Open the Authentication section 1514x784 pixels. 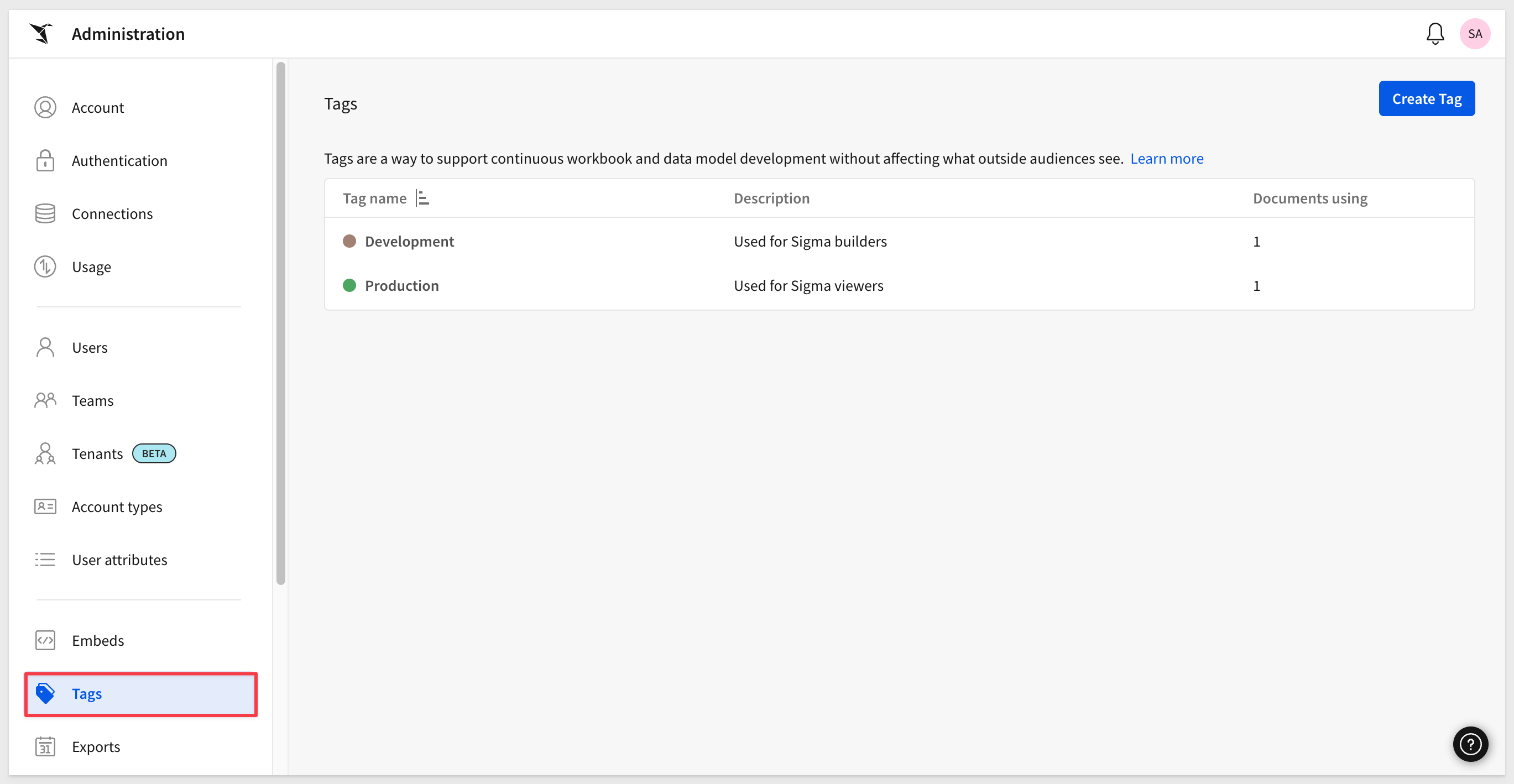pyautogui.click(x=119, y=160)
